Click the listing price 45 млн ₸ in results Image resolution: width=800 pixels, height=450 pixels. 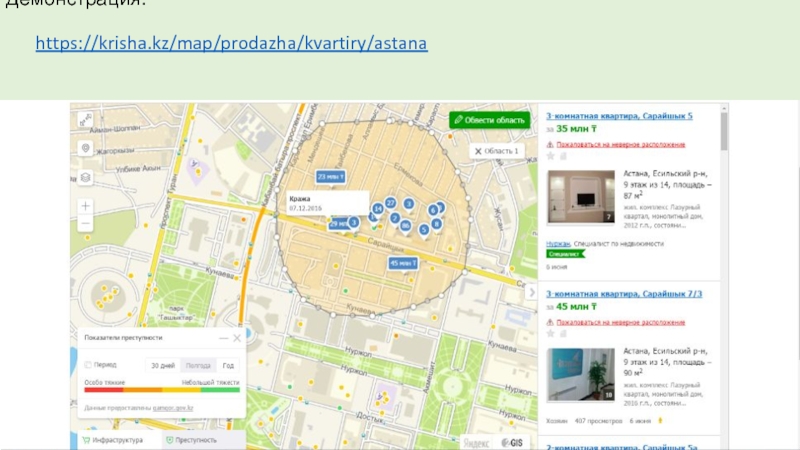click(x=577, y=307)
